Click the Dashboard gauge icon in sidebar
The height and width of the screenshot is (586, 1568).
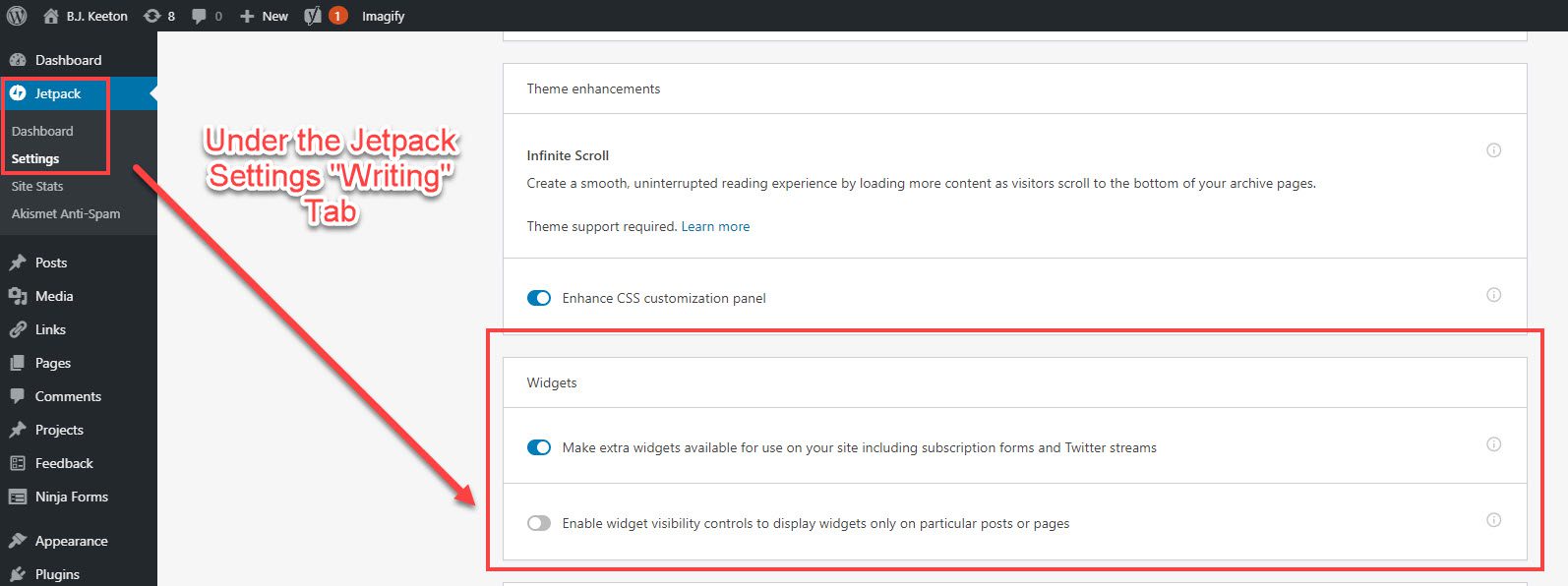(18, 60)
